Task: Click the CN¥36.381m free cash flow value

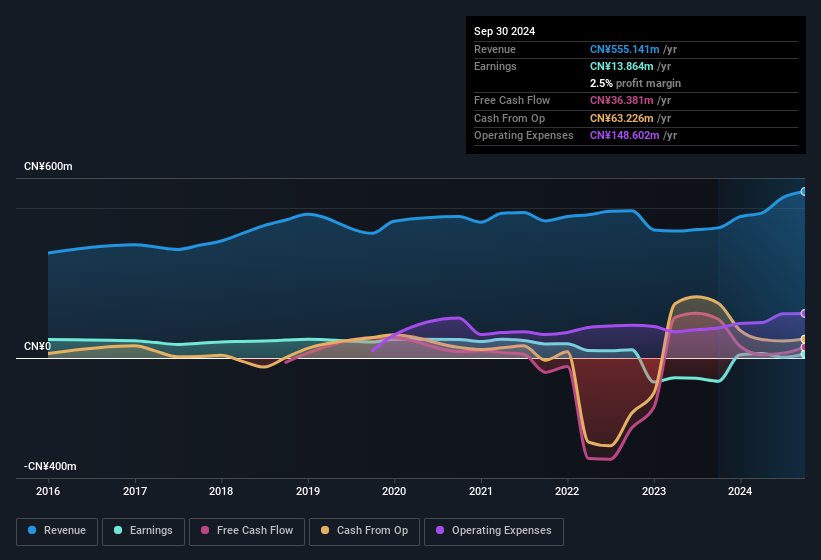Action: coord(622,100)
